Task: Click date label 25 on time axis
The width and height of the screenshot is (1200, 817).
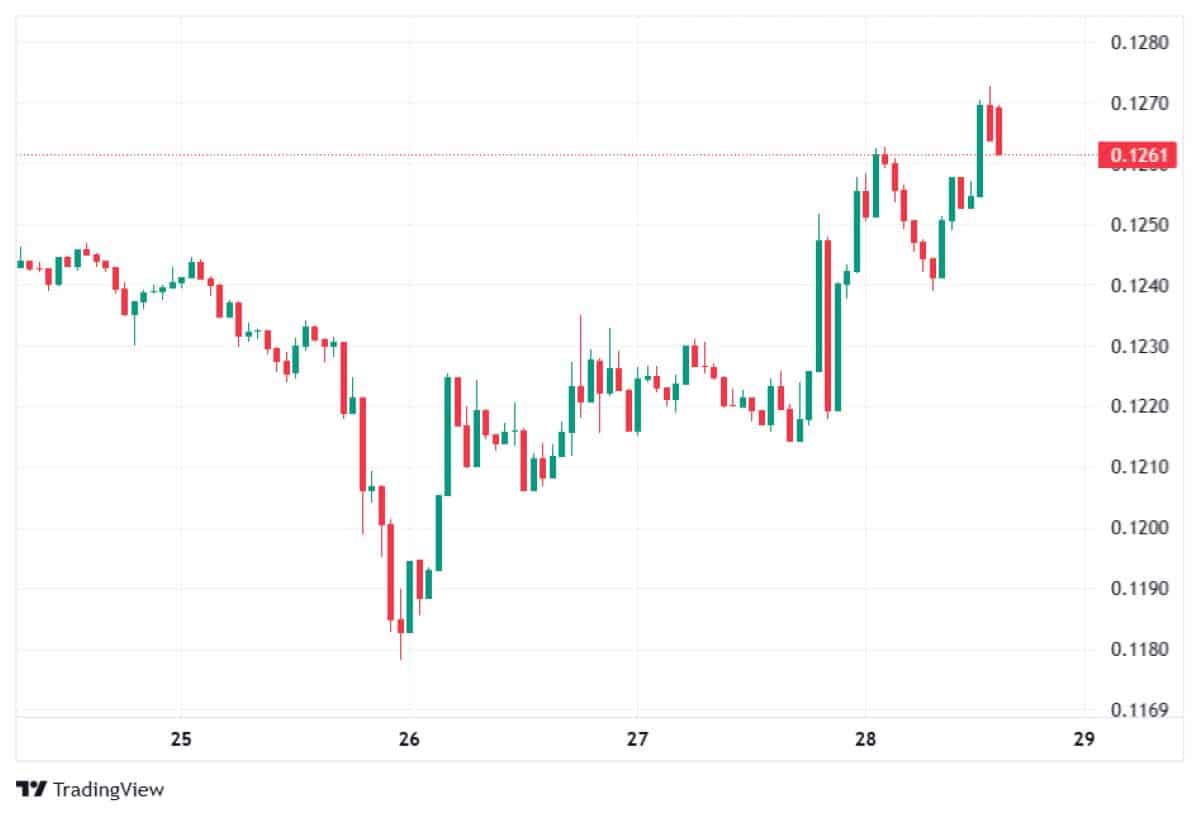Action: click(x=181, y=740)
